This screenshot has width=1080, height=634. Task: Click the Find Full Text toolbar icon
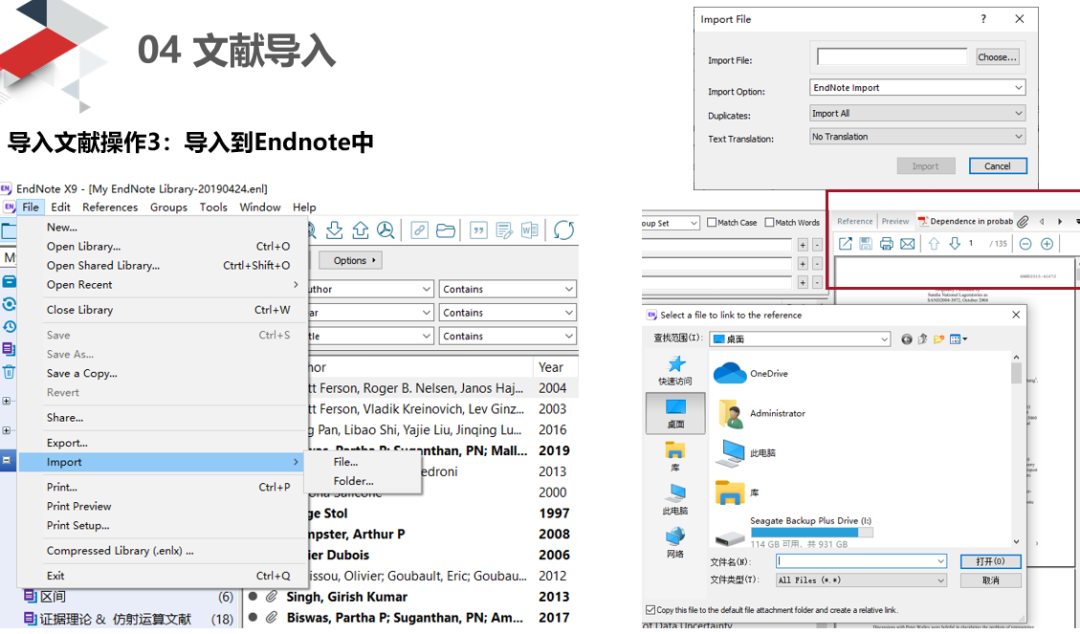[x=386, y=230]
